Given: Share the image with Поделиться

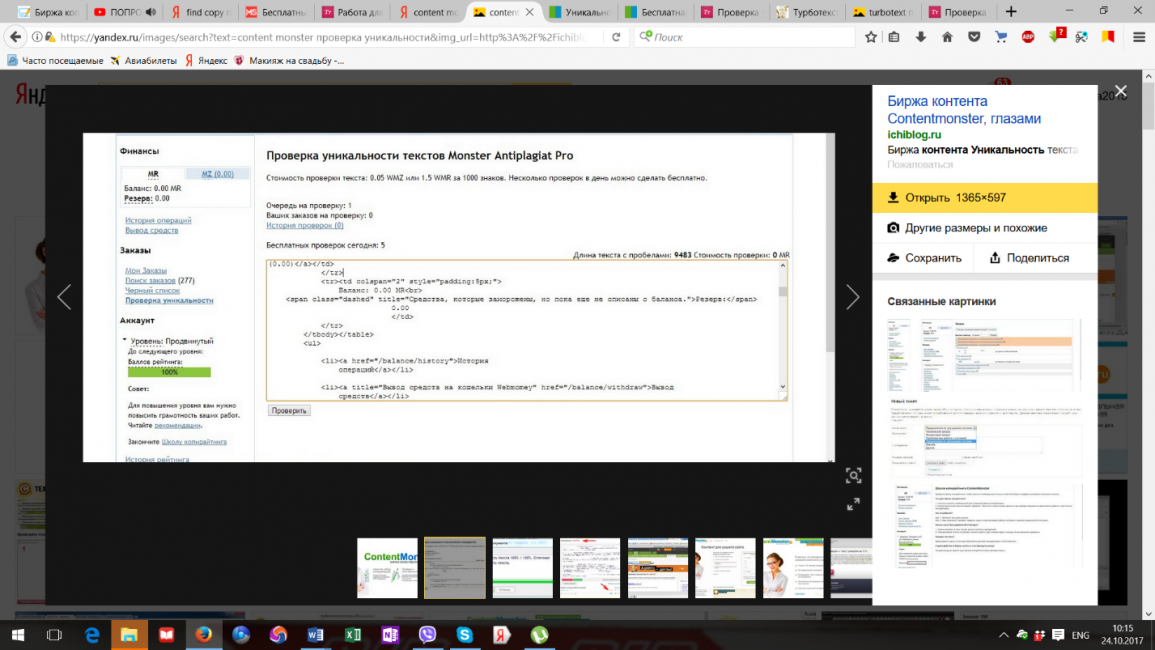Looking at the screenshot, I should point(1029,258).
